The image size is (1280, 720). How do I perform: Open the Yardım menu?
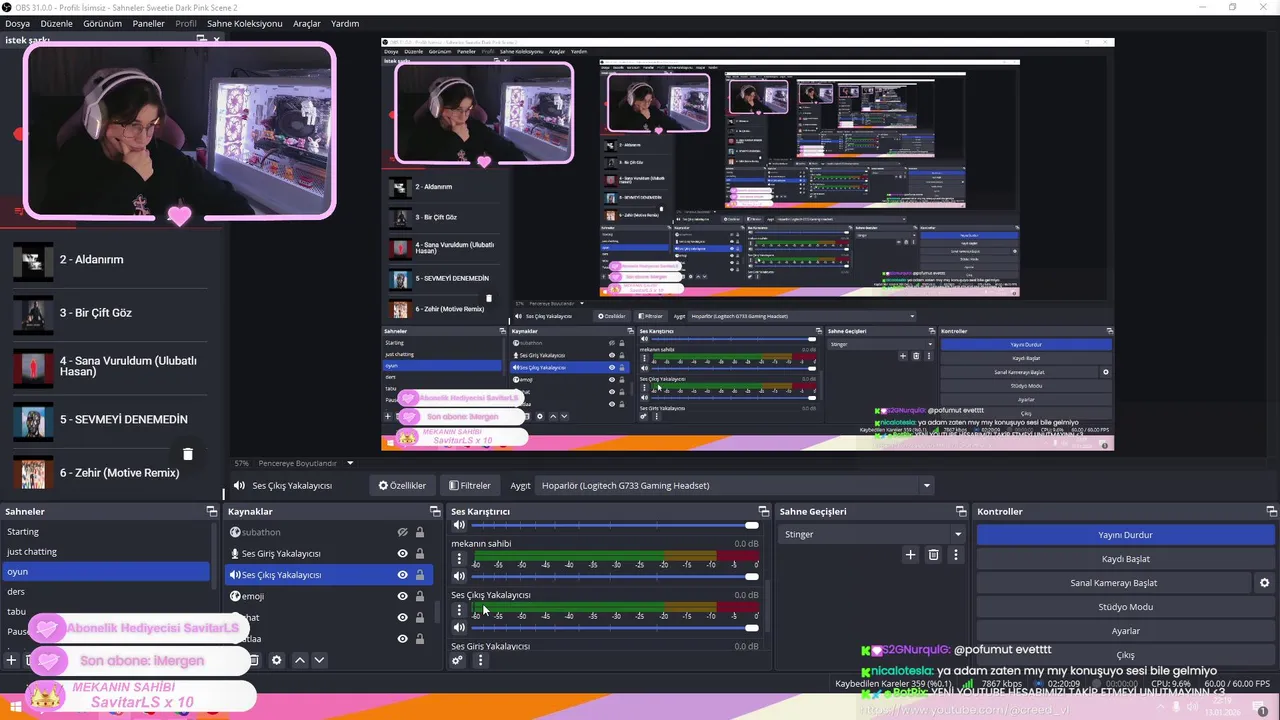[x=344, y=23]
